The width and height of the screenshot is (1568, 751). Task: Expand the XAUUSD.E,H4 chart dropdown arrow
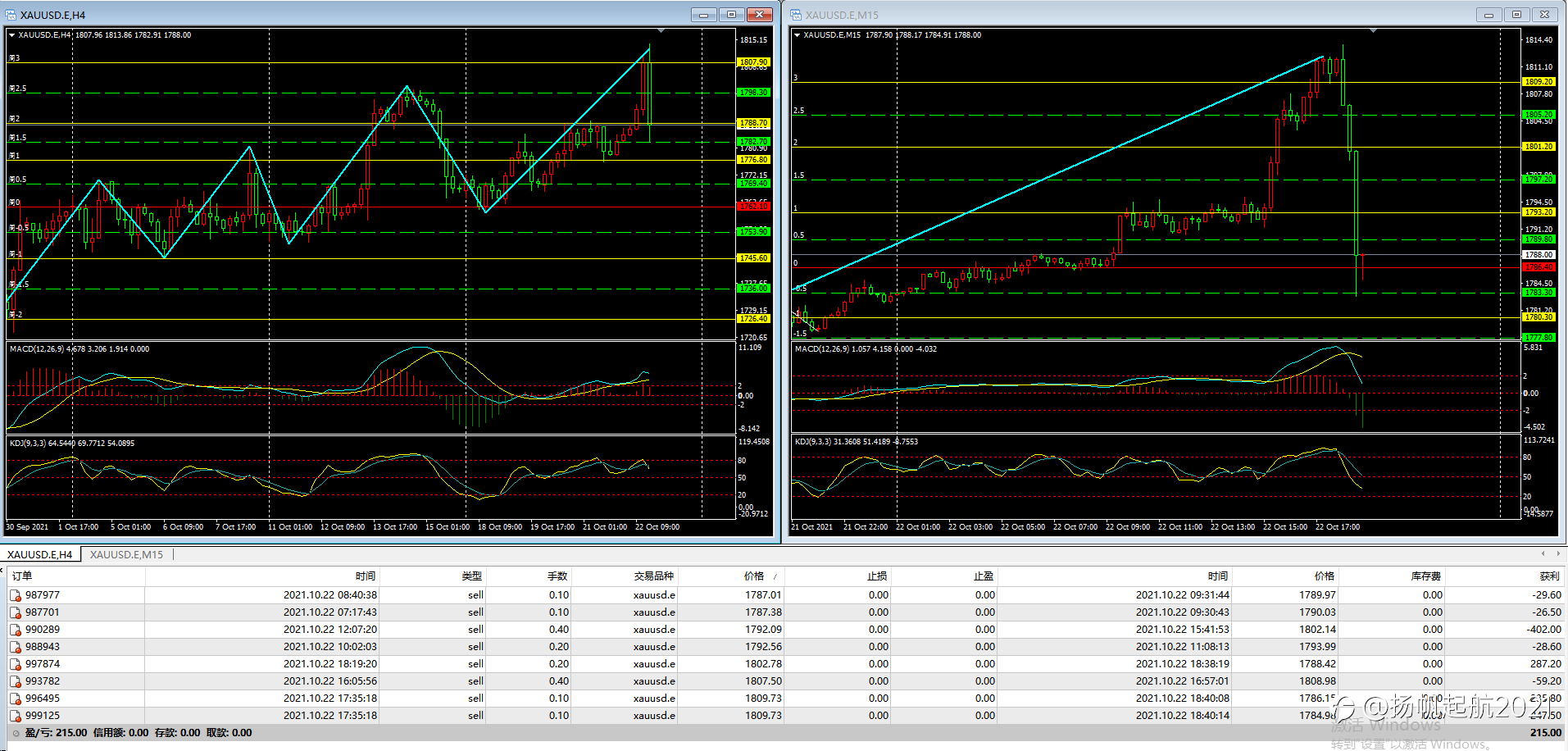click(x=12, y=35)
